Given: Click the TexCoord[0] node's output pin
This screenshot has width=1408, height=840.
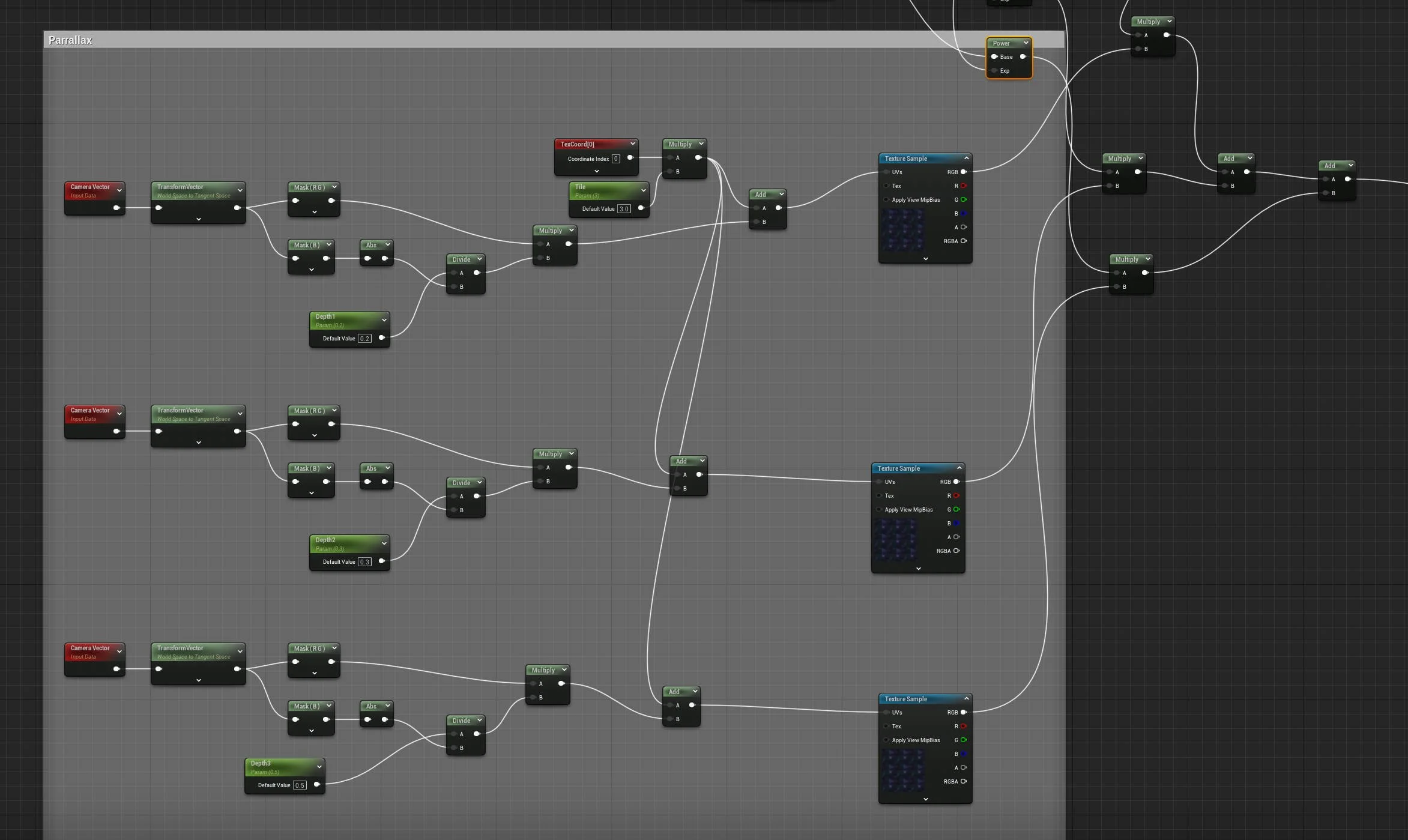Looking at the screenshot, I should click(630, 158).
